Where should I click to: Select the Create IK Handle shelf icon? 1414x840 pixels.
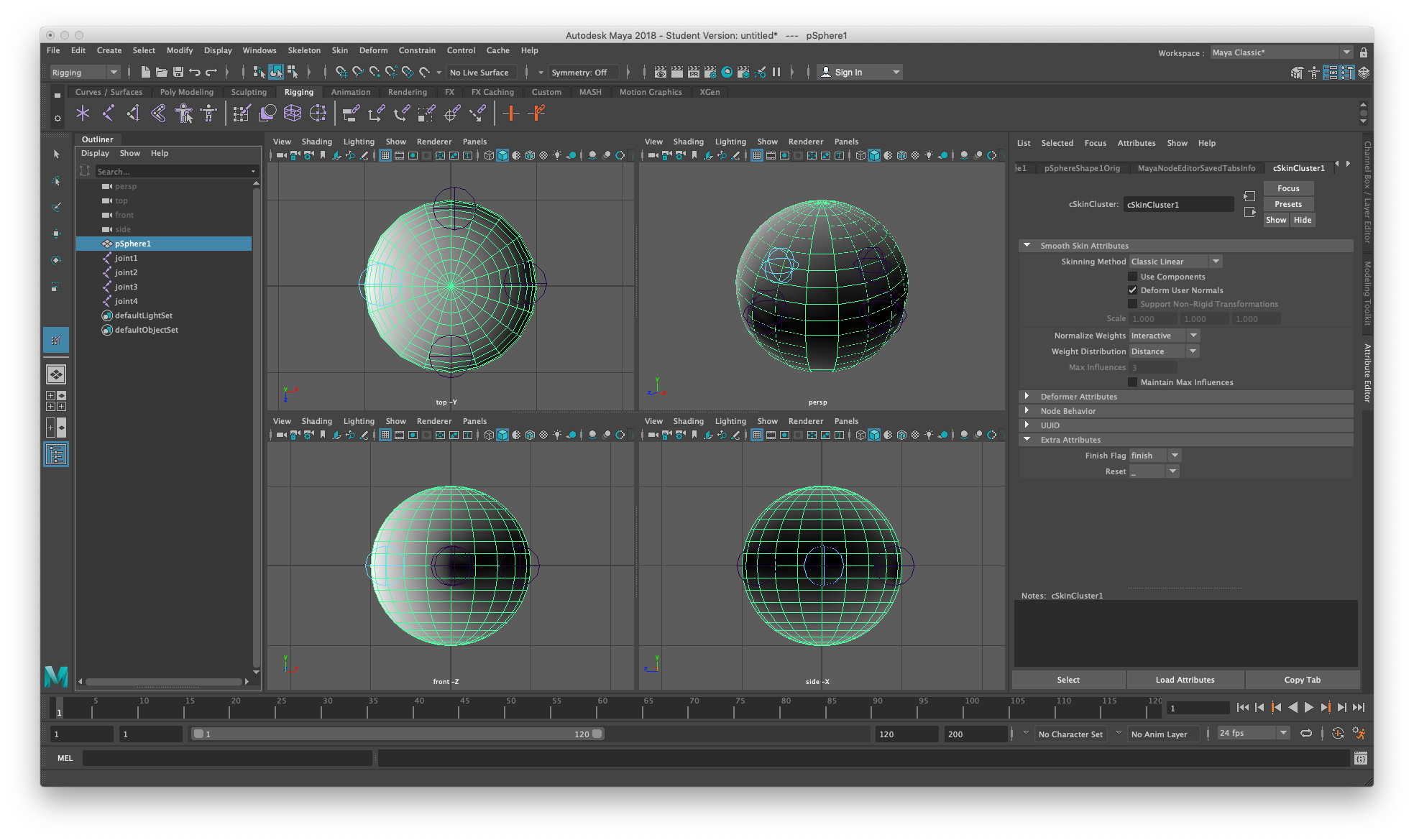tap(133, 113)
